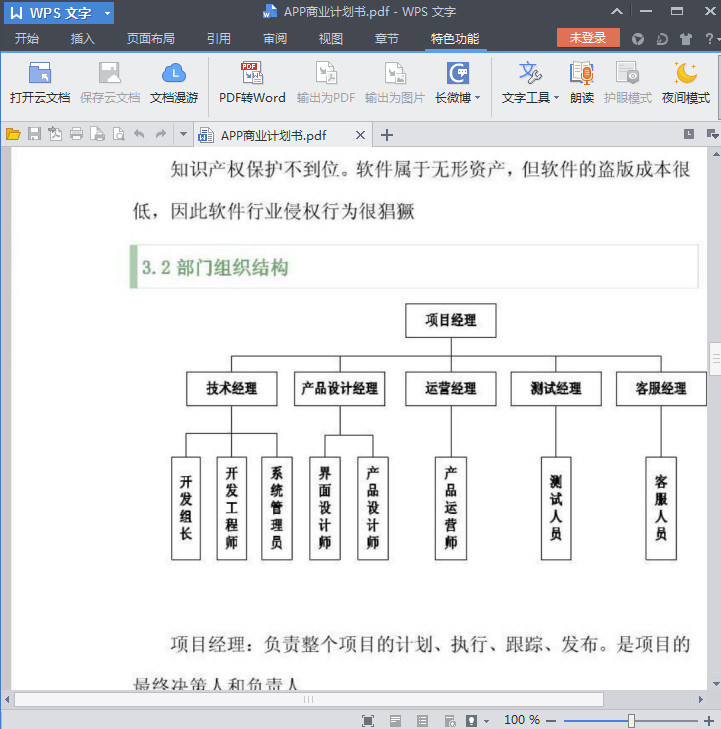
Task: Open the 视图 tab
Action: pyautogui.click(x=331, y=39)
